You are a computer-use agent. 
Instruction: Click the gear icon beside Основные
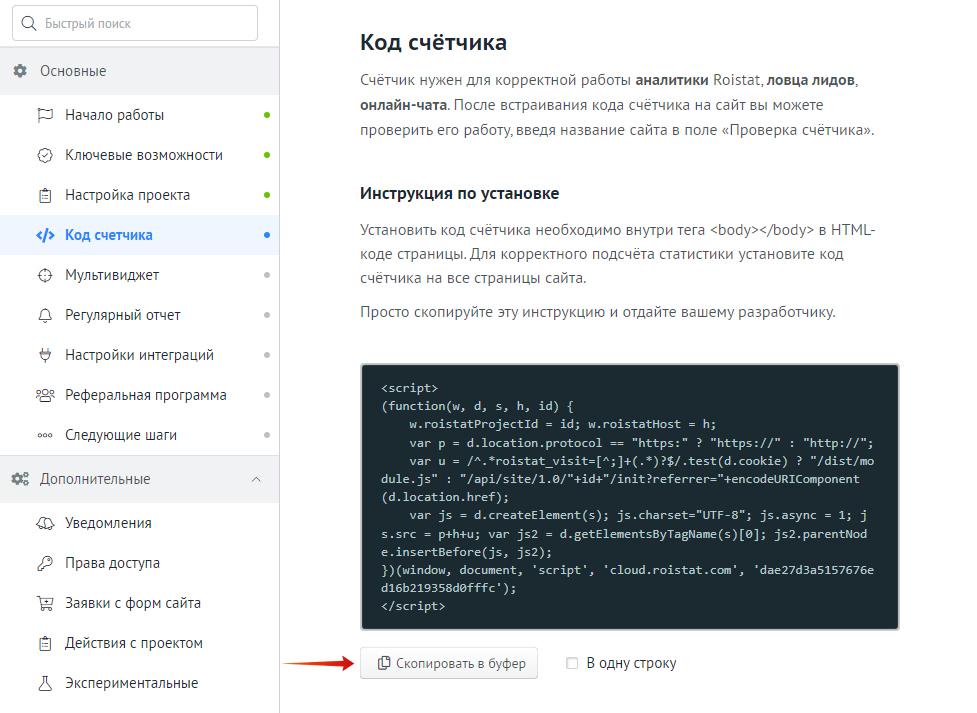click(x=20, y=71)
